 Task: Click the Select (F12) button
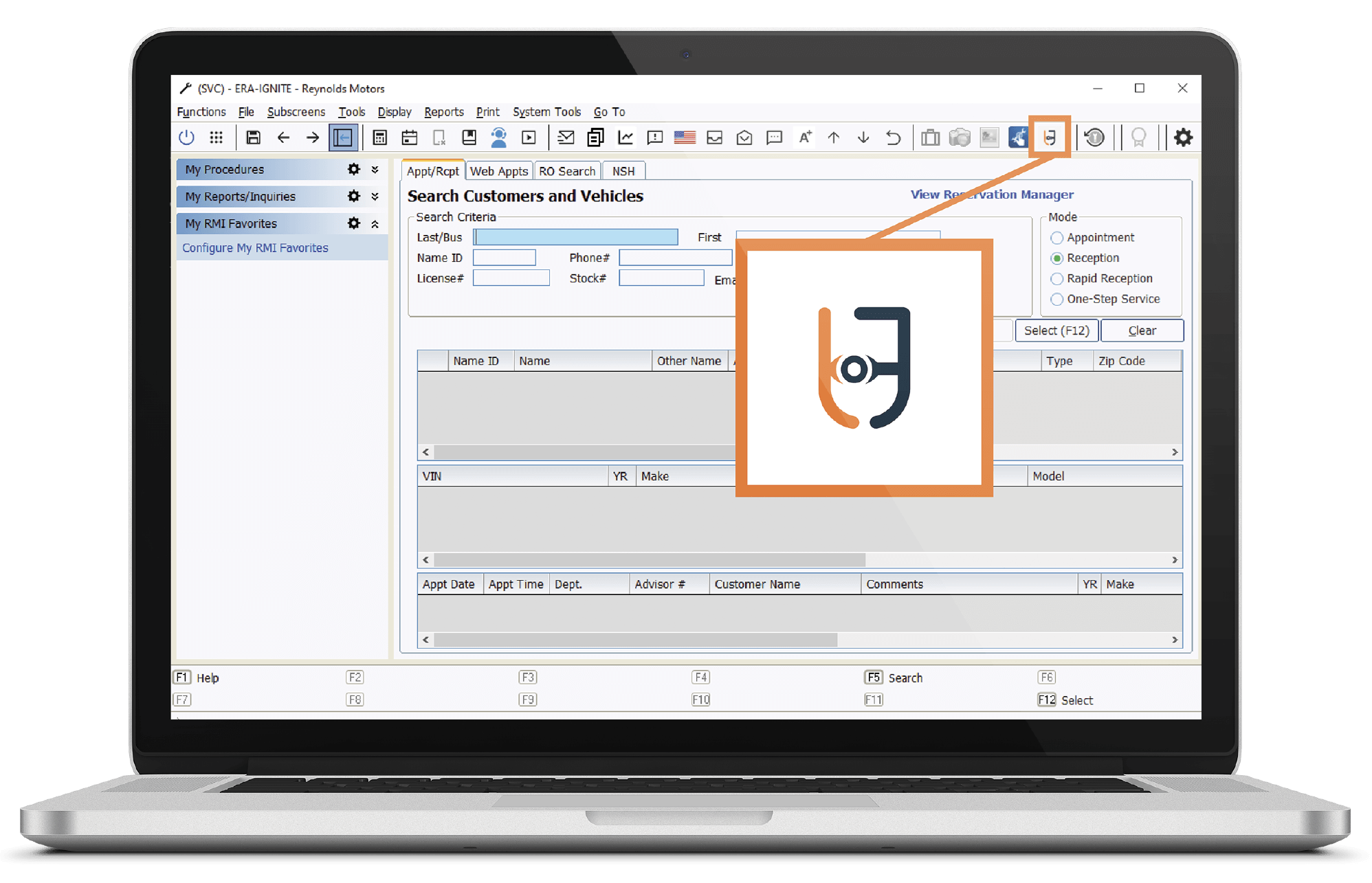[x=1056, y=331]
